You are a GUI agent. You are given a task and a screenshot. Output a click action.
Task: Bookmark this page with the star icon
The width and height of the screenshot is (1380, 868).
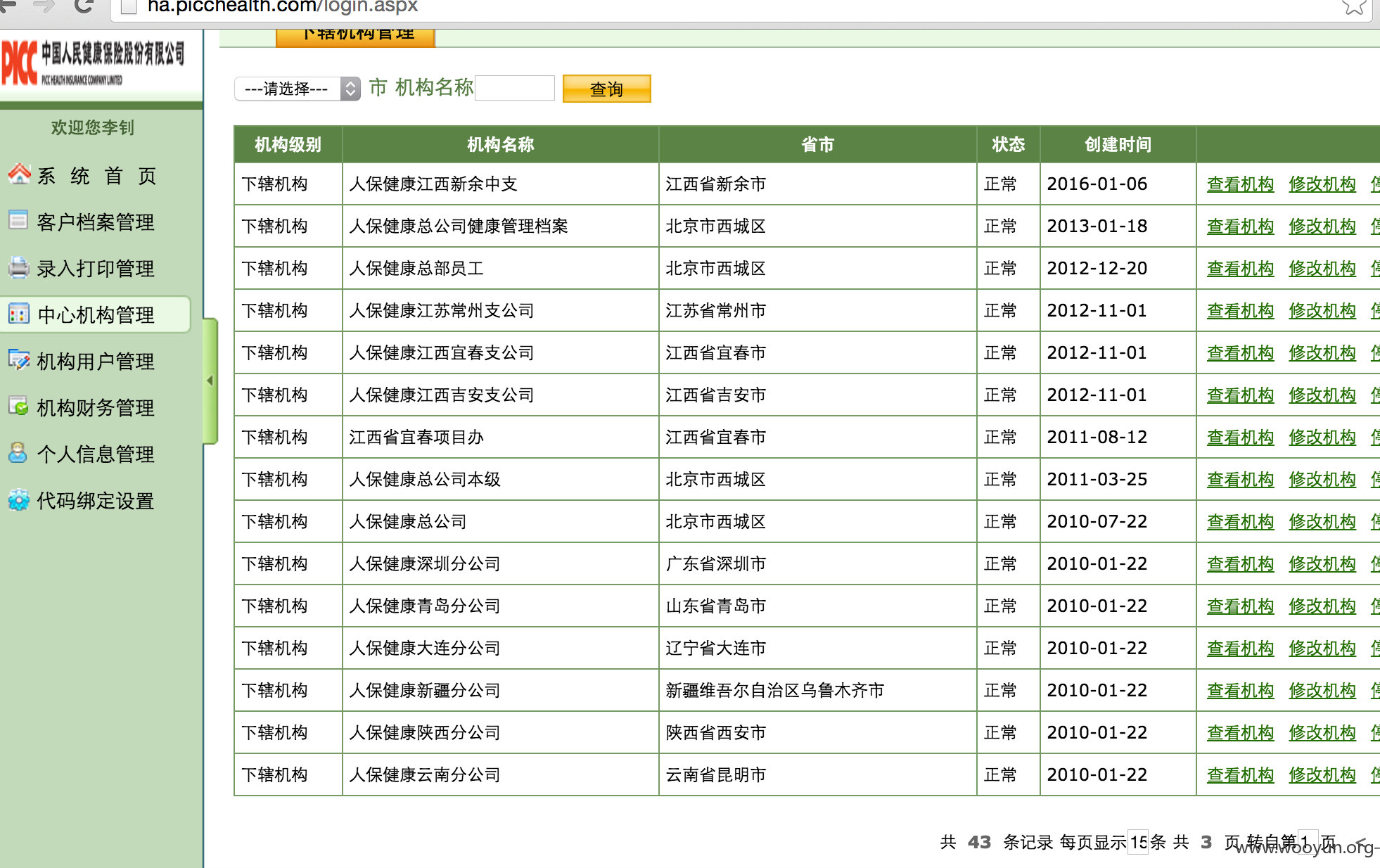click(x=1354, y=6)
